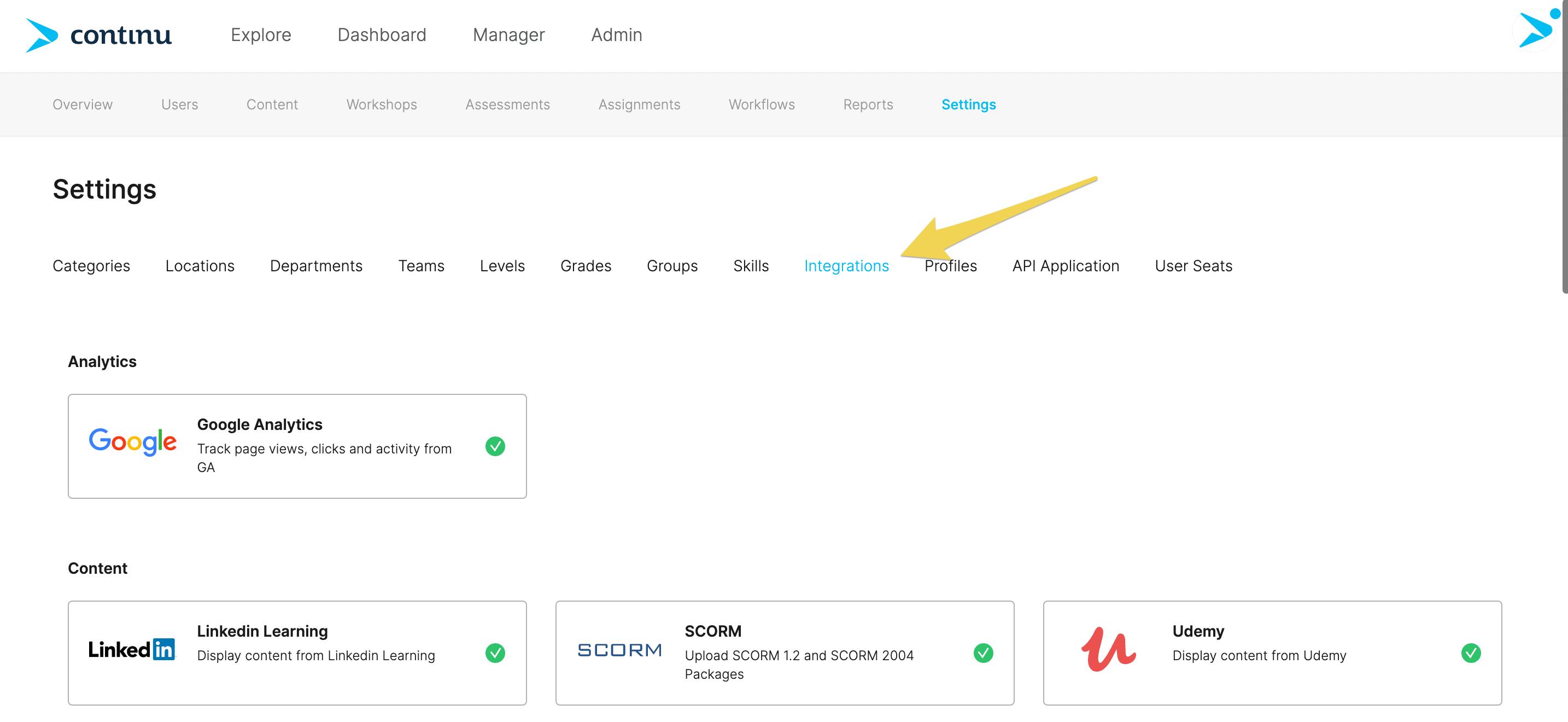Viewport: 1568px width, 722px height.
Task: Click 'Display content from Udemy' text
Action: [1259, 656]
